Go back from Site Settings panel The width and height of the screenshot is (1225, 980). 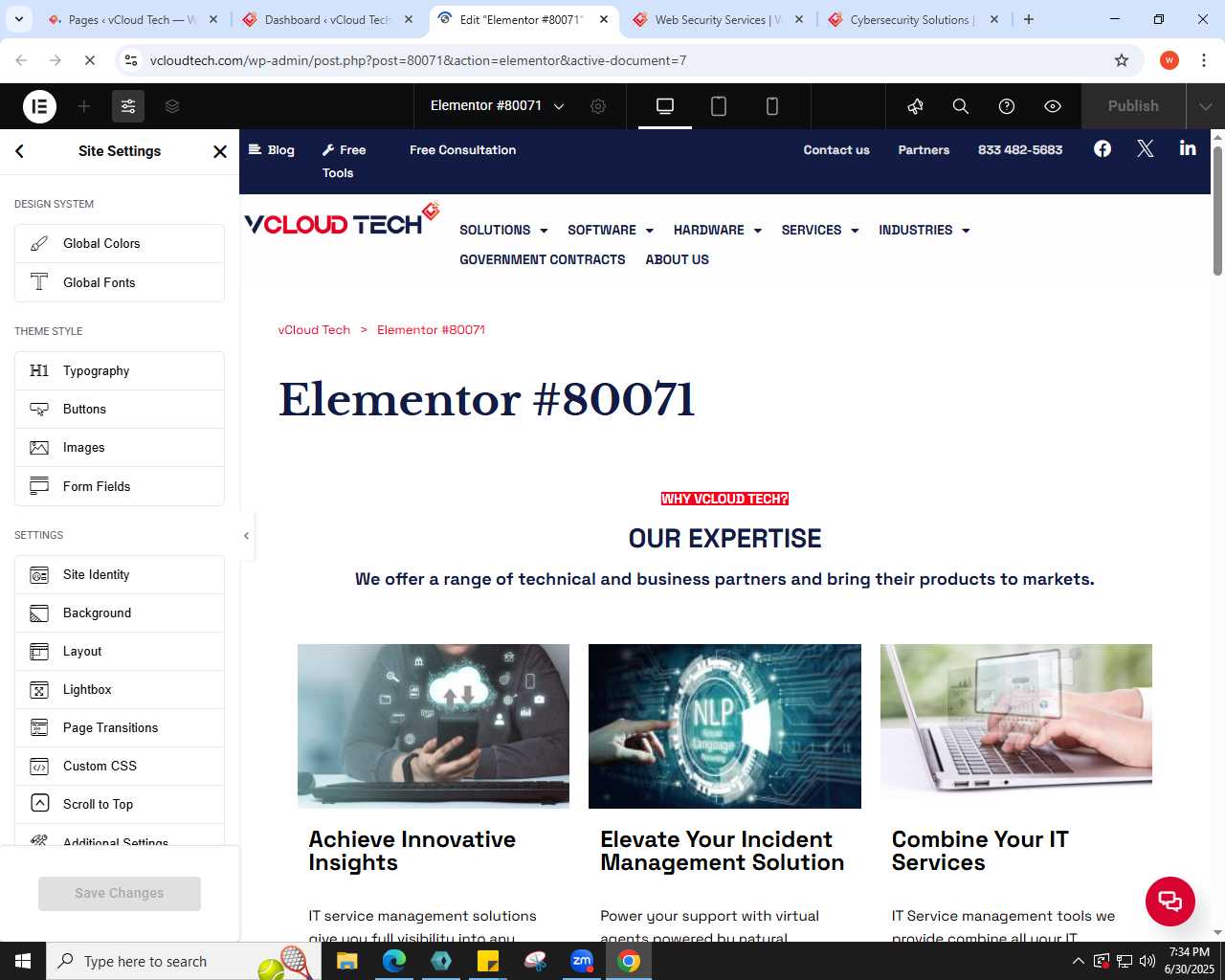[20, 151]
